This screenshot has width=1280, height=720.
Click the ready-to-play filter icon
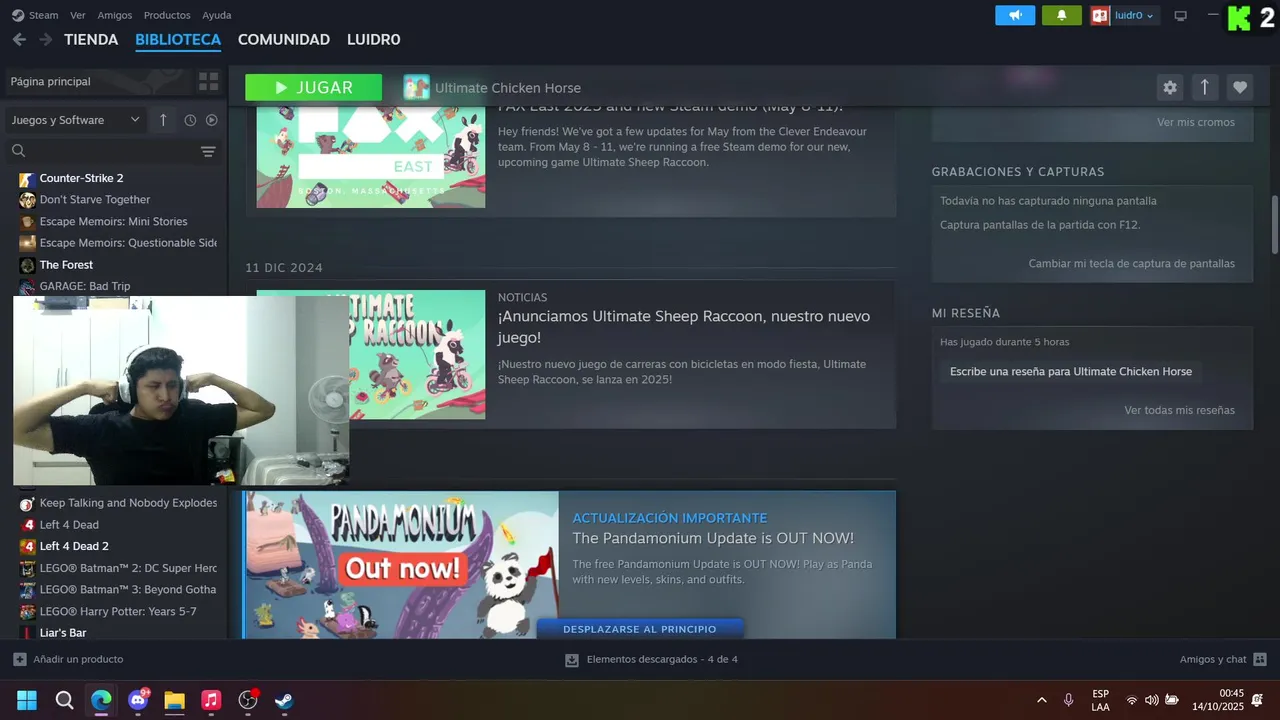(x=211, y=120)
